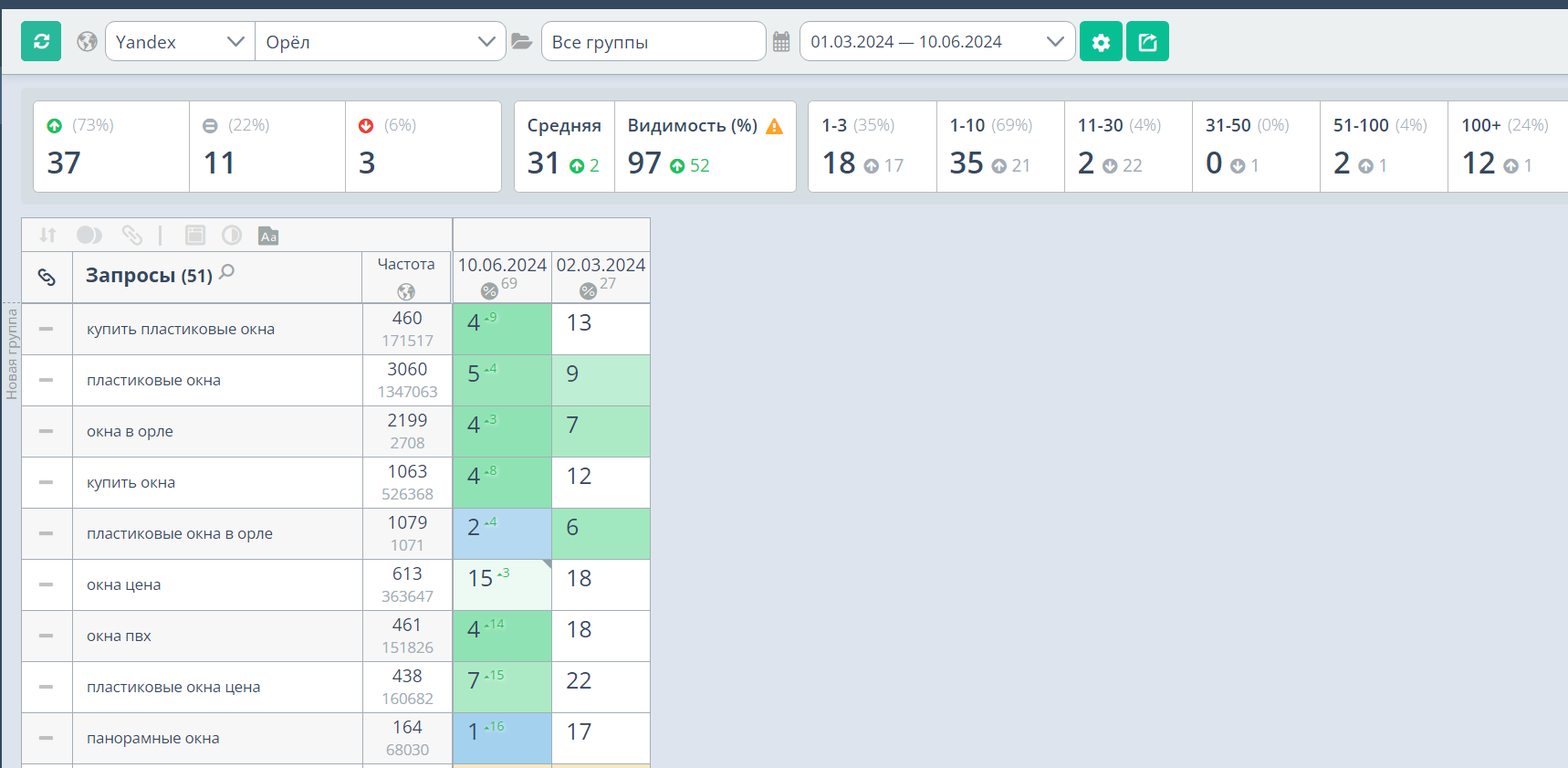
Task: Toggle minus marker for окна в орле
Action: click(x=47, y=431)
